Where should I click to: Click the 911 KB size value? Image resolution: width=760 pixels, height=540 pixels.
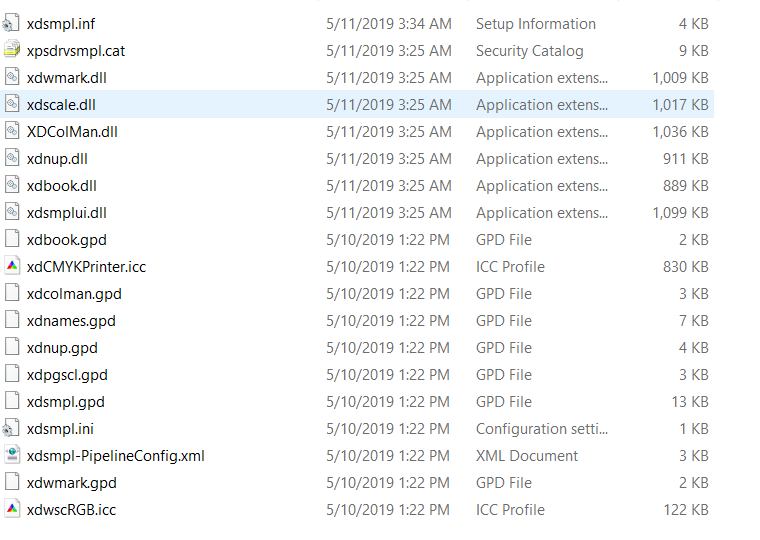(686, 159)
